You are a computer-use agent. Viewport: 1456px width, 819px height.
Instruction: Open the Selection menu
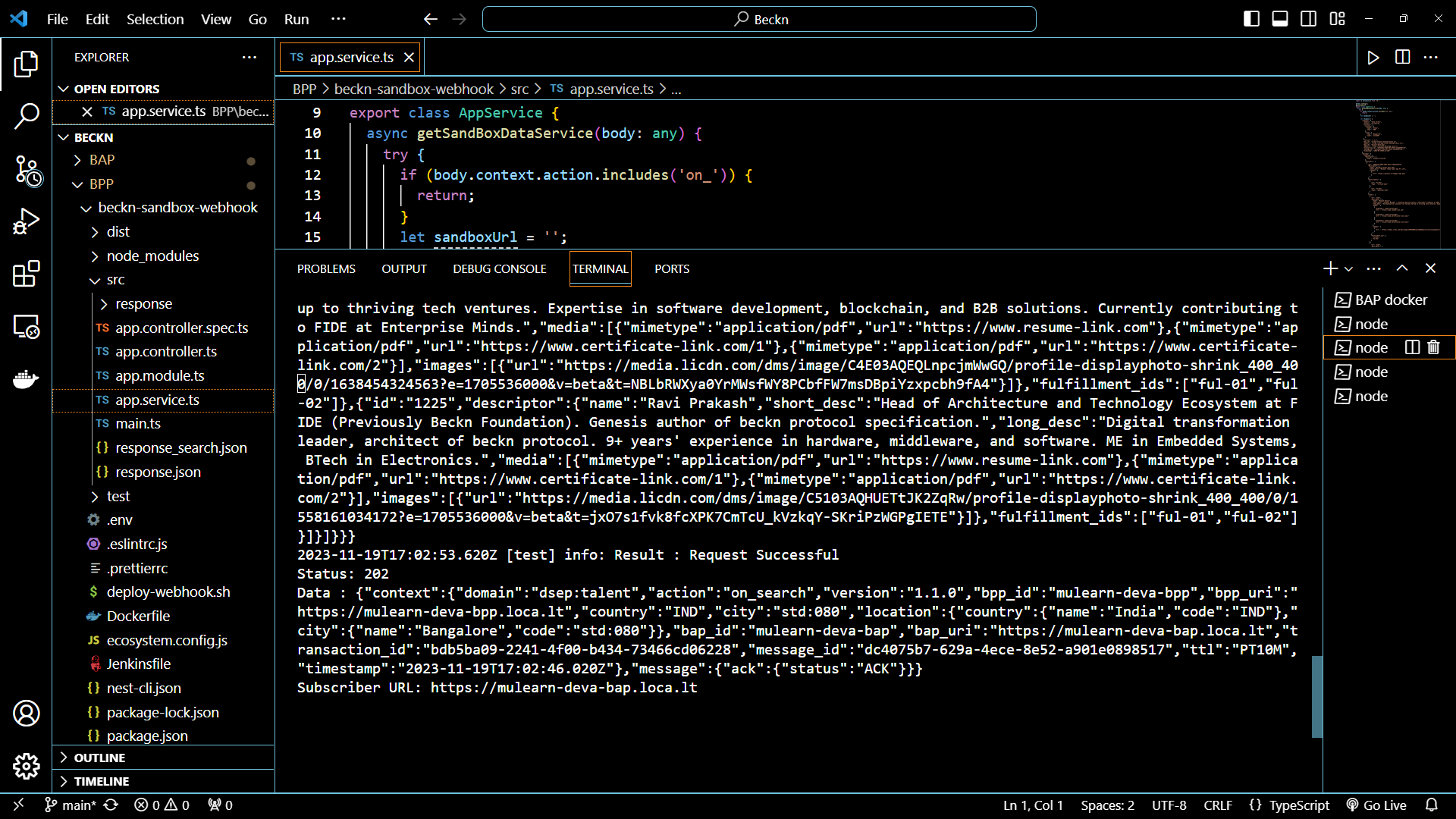[155, 19]
